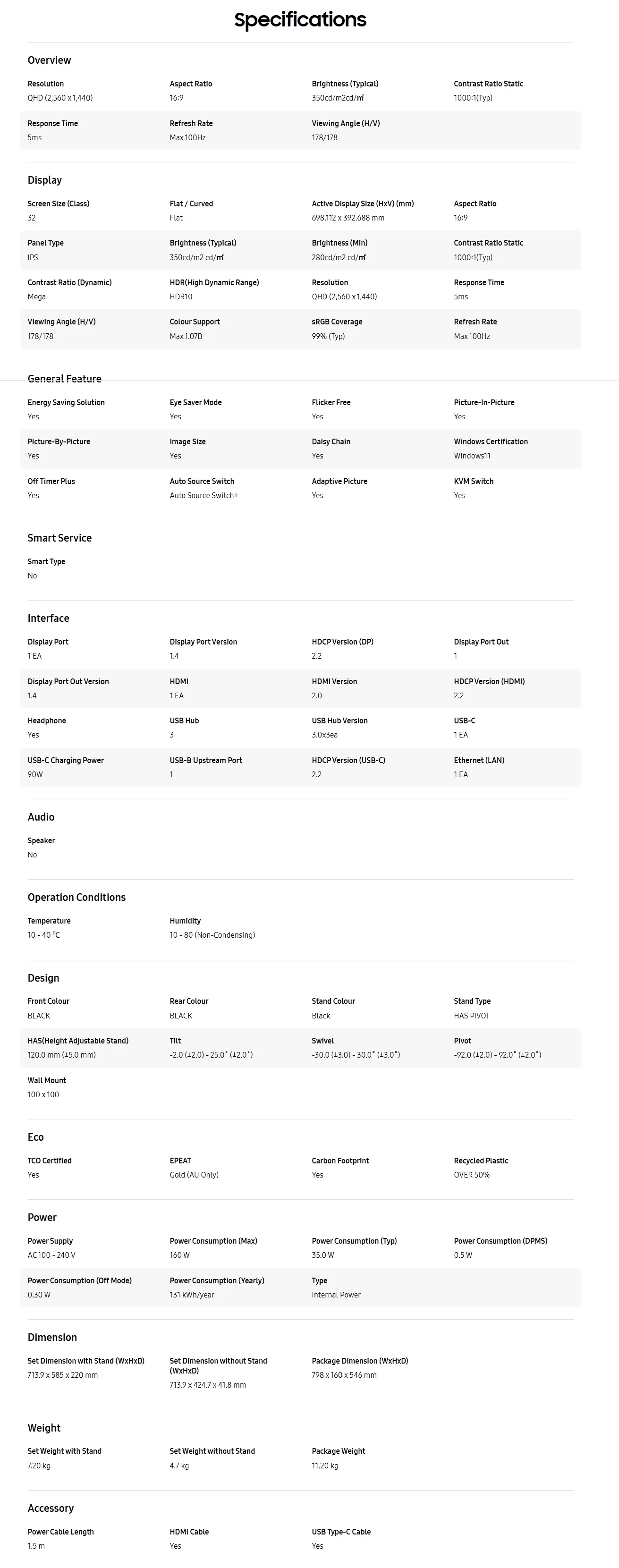Click the Specifications page title
619x1568 pixels.
[300, 20]
